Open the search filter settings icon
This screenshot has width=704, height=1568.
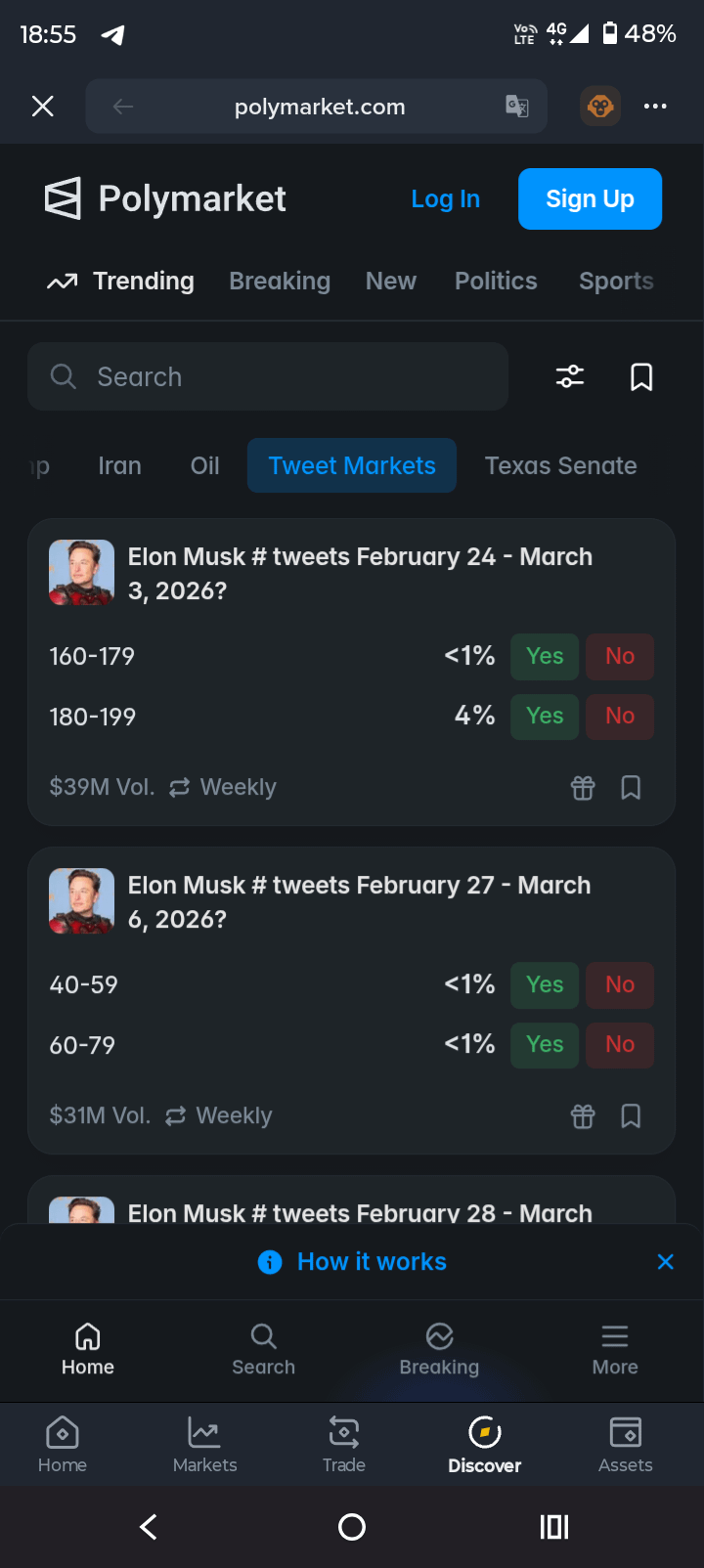[x=570, y=376]
